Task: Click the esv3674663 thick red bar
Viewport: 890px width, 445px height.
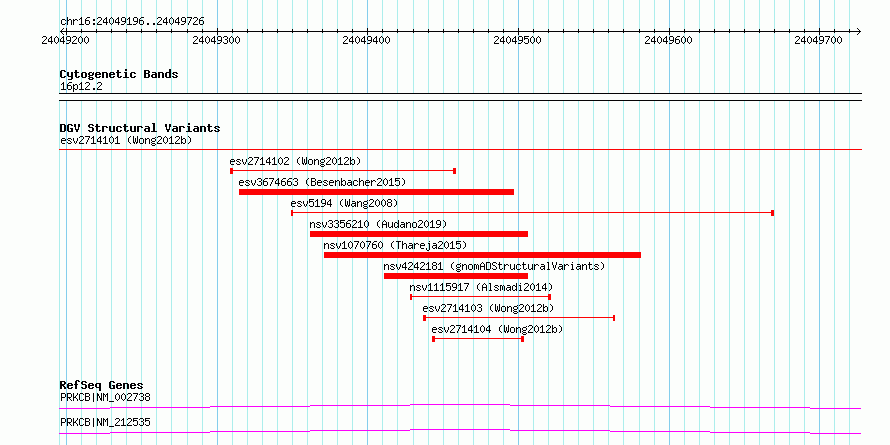Action: pyautogui.click(x=376, y=192)
